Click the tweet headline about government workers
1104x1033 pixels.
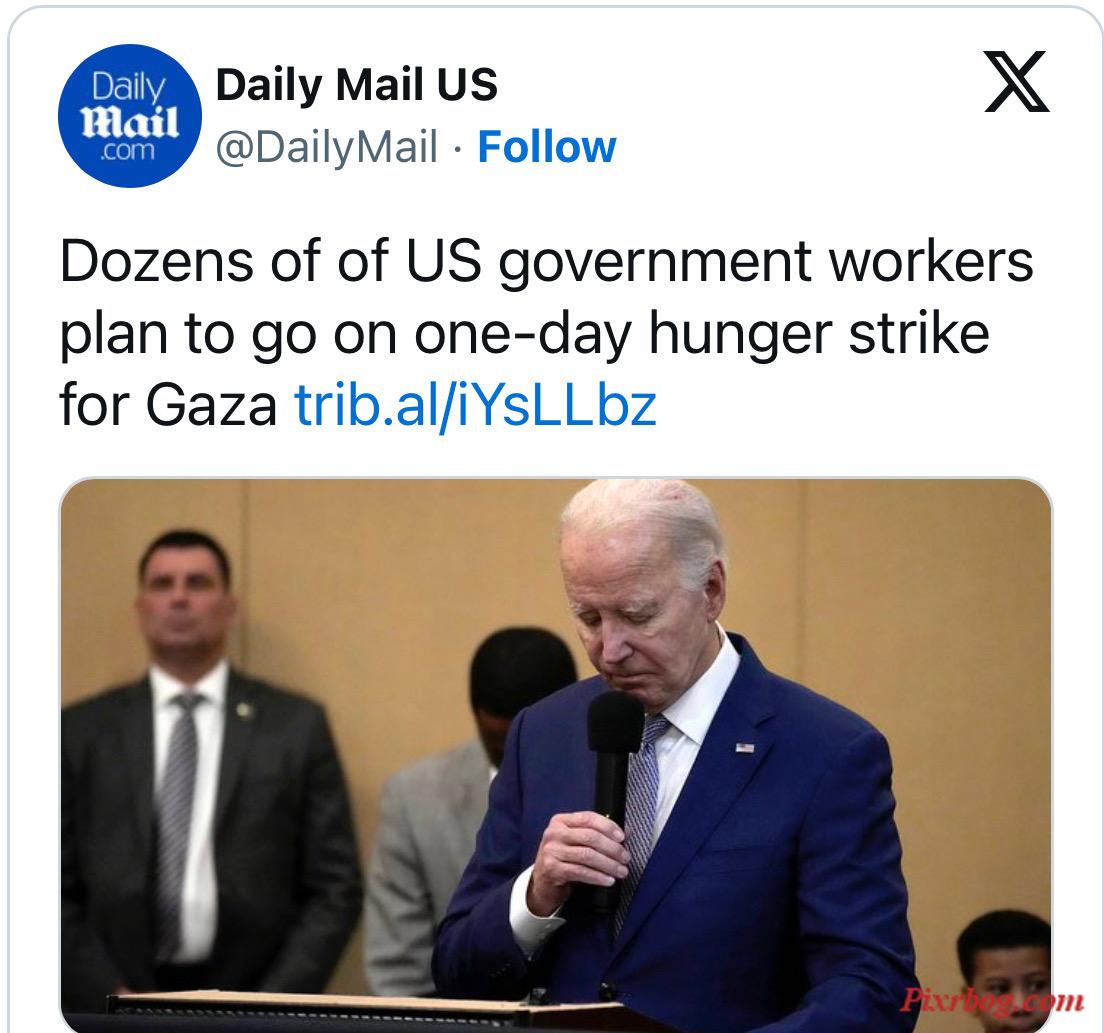[546, 333]
